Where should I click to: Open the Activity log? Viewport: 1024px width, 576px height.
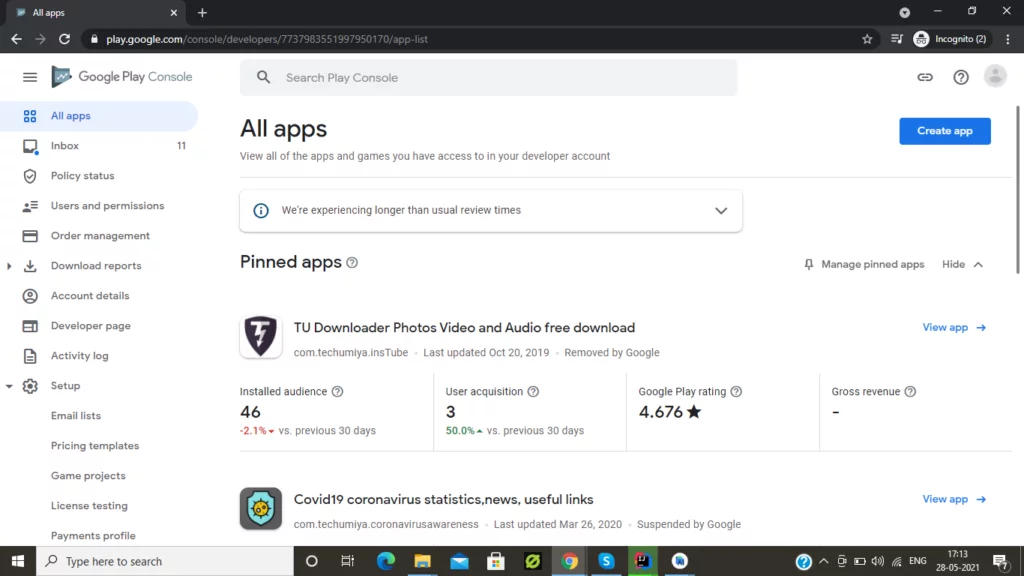[80, 355]
